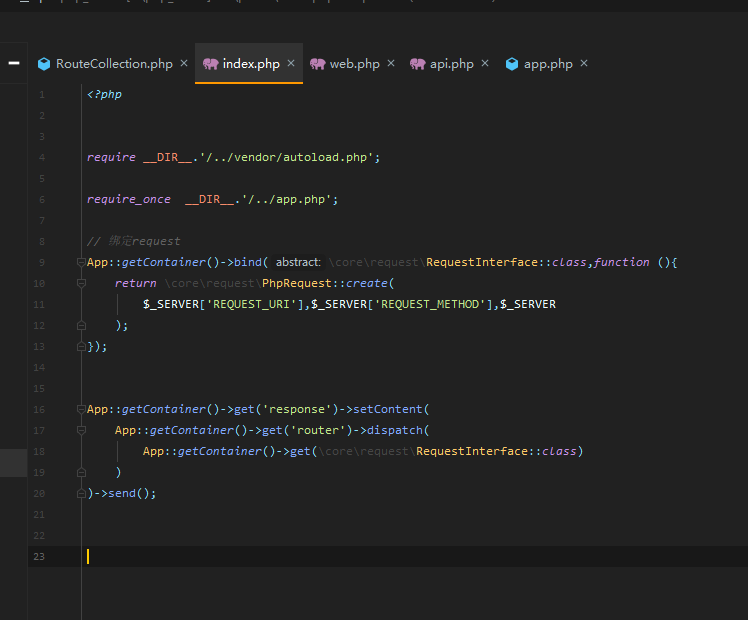The height and width of the screenshot is (620, 748).
Task: Switch to the RouteCollection.php tab
Action: (x=114, y=64)
